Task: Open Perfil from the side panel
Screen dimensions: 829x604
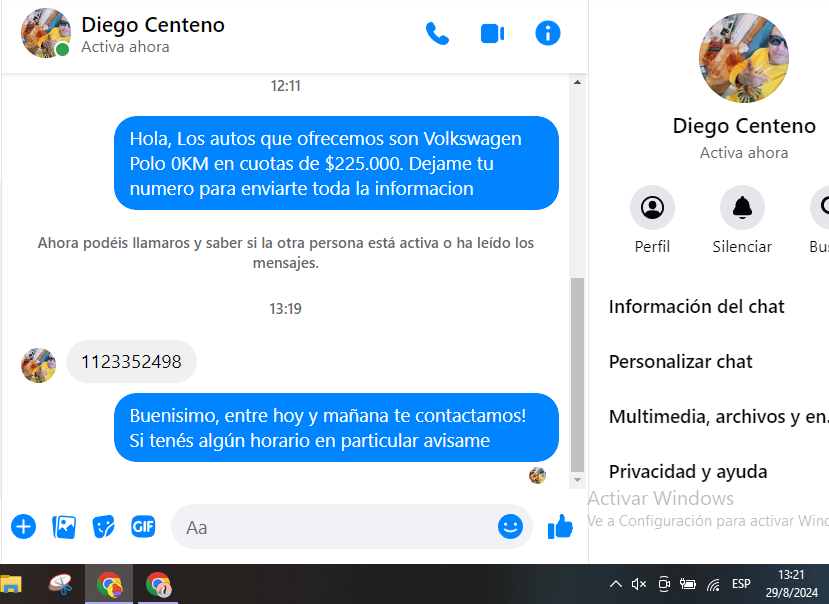Action: 652,220
